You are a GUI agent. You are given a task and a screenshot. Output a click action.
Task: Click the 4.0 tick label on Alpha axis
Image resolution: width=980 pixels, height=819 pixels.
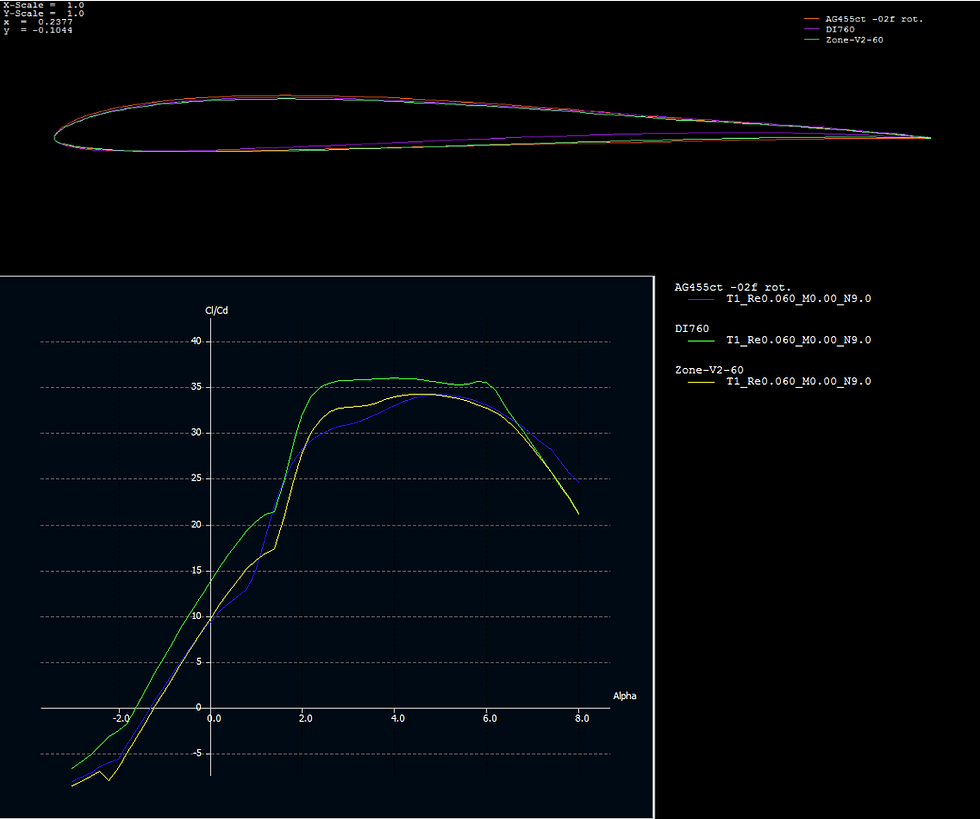click(x=398, y=718)
